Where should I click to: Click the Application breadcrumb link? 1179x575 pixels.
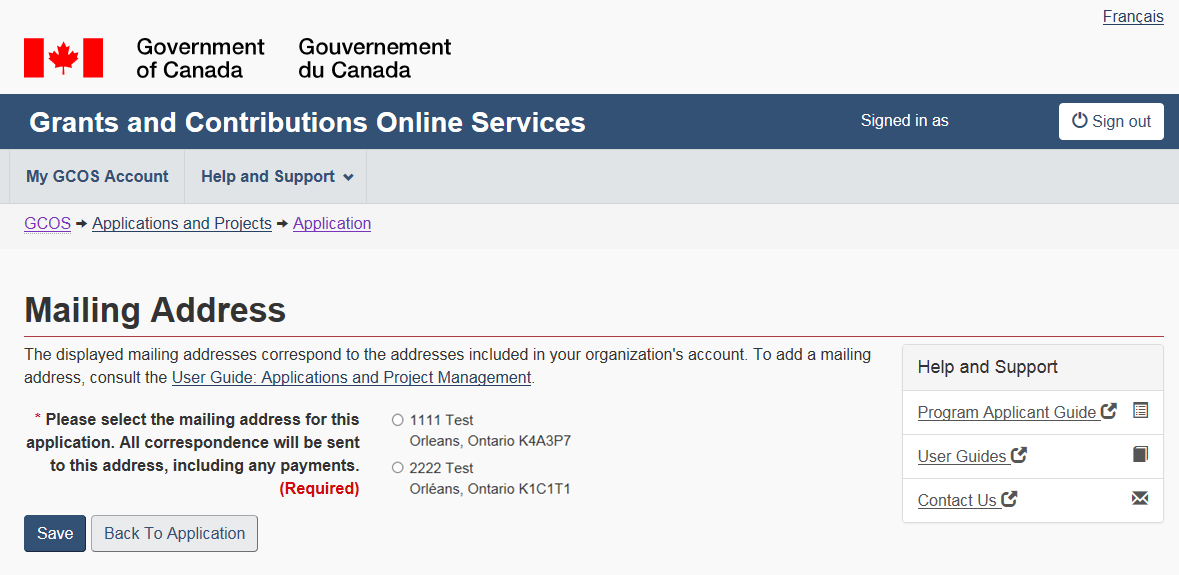pos(332,223)
